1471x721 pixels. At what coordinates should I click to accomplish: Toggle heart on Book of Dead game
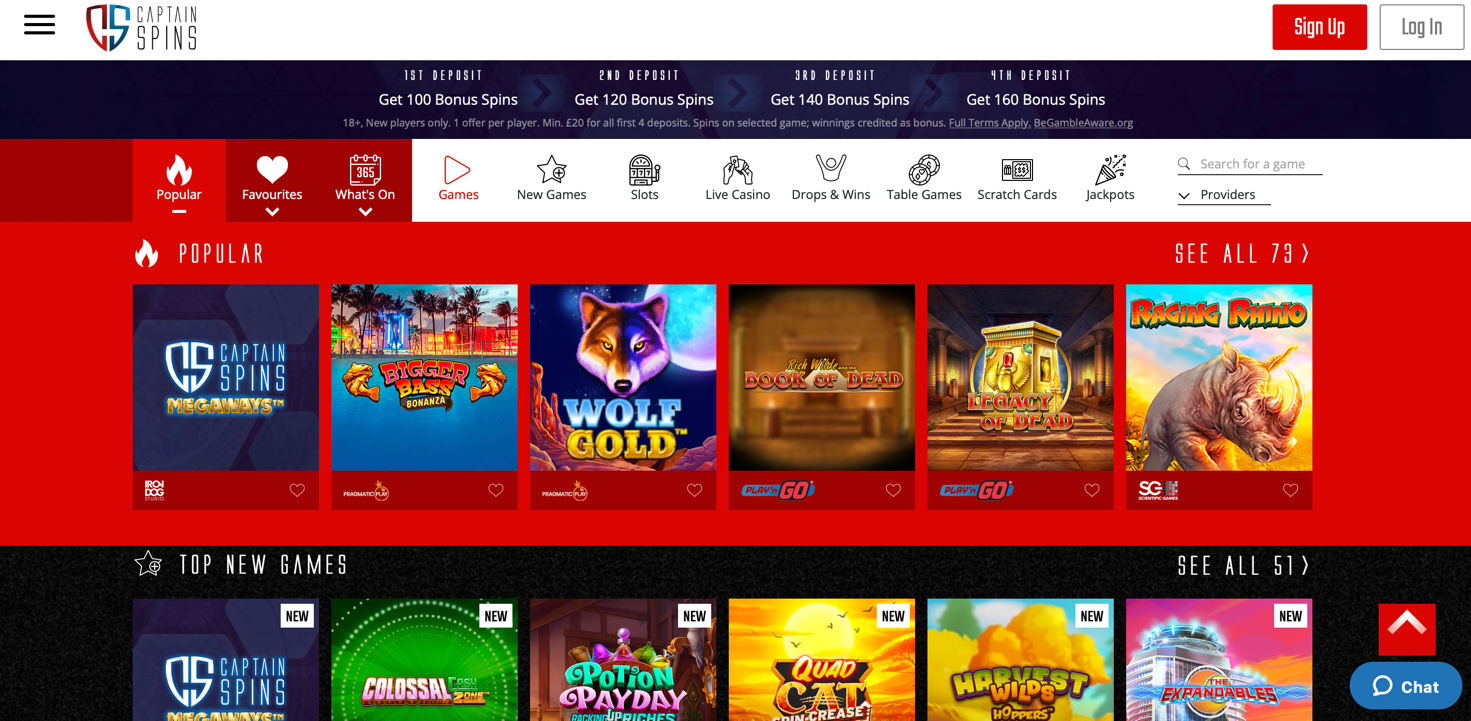893,490
